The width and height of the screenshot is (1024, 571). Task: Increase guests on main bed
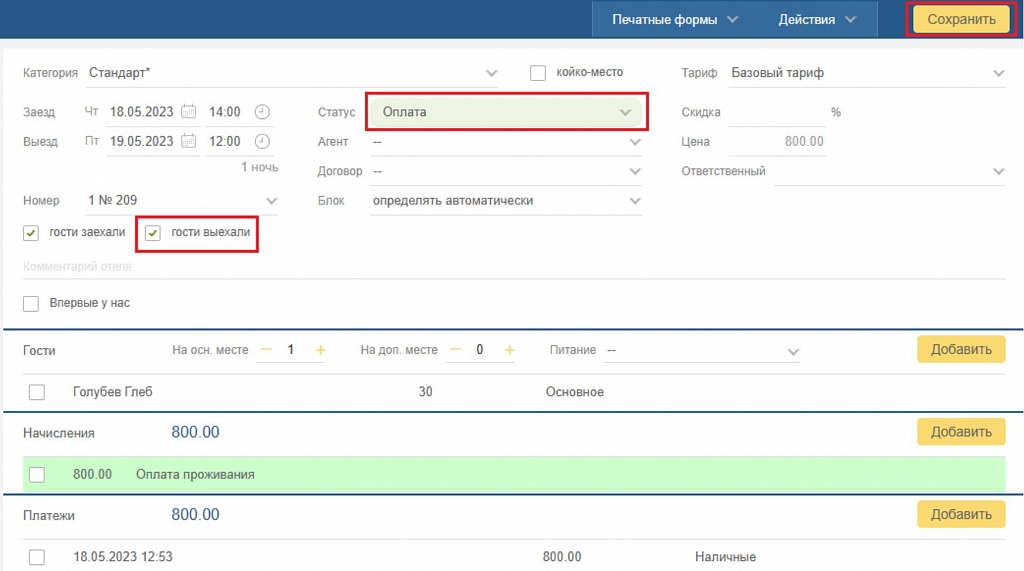tap(321, 350)
